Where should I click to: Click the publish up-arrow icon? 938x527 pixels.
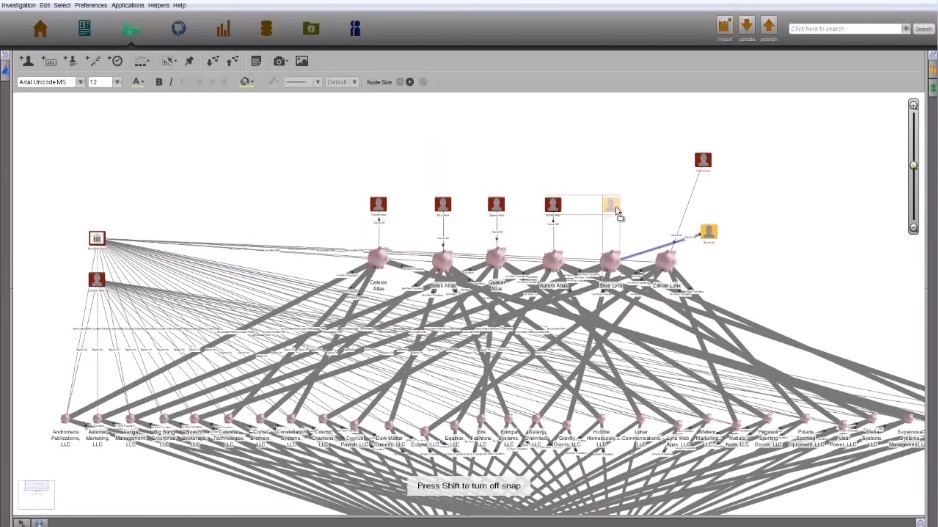769,25
